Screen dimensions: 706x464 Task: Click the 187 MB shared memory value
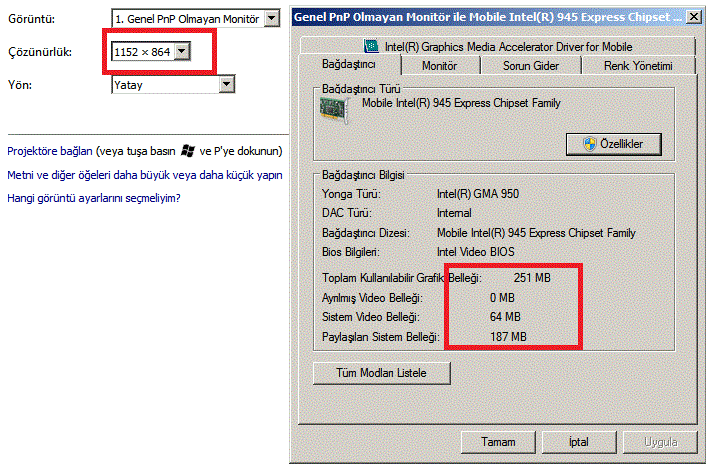(x=508, y=337)
